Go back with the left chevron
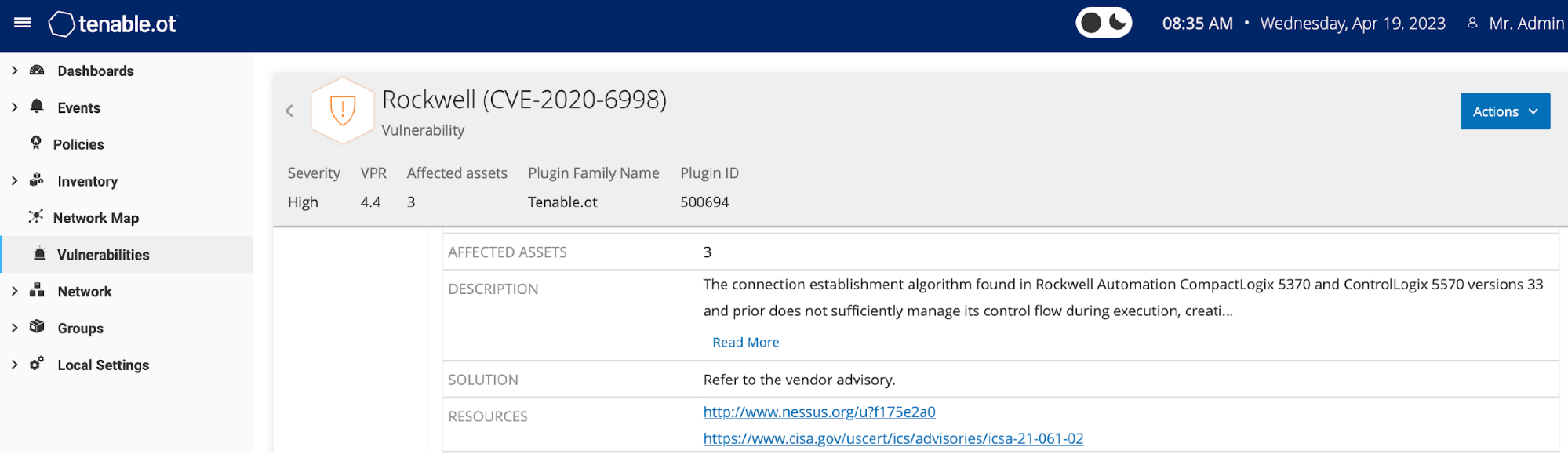 pyautogui.click(x=289, y=111)
